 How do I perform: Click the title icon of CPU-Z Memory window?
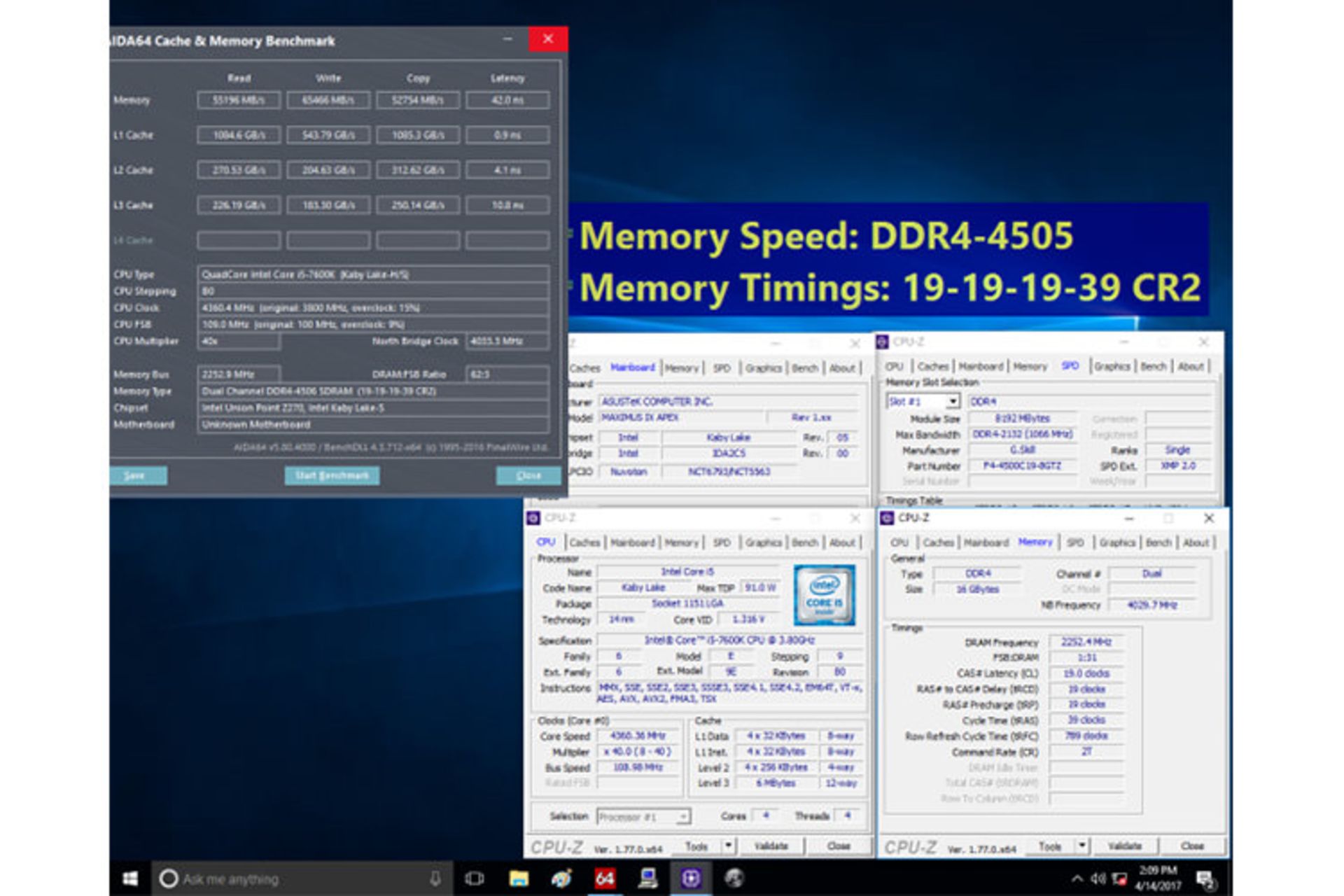tap(887, 518)
